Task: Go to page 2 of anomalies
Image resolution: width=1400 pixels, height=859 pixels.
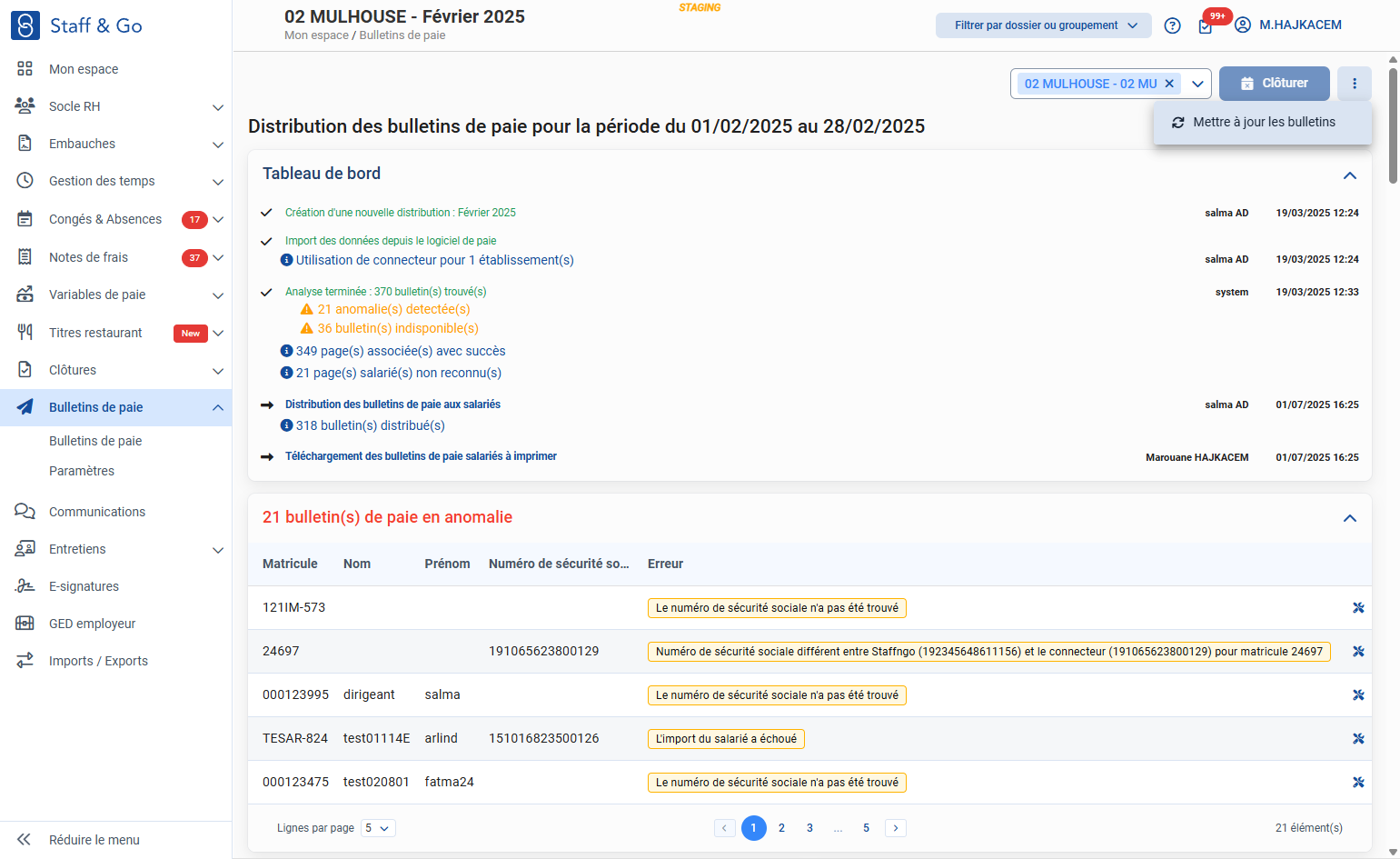Action: [x=781, y=828]
